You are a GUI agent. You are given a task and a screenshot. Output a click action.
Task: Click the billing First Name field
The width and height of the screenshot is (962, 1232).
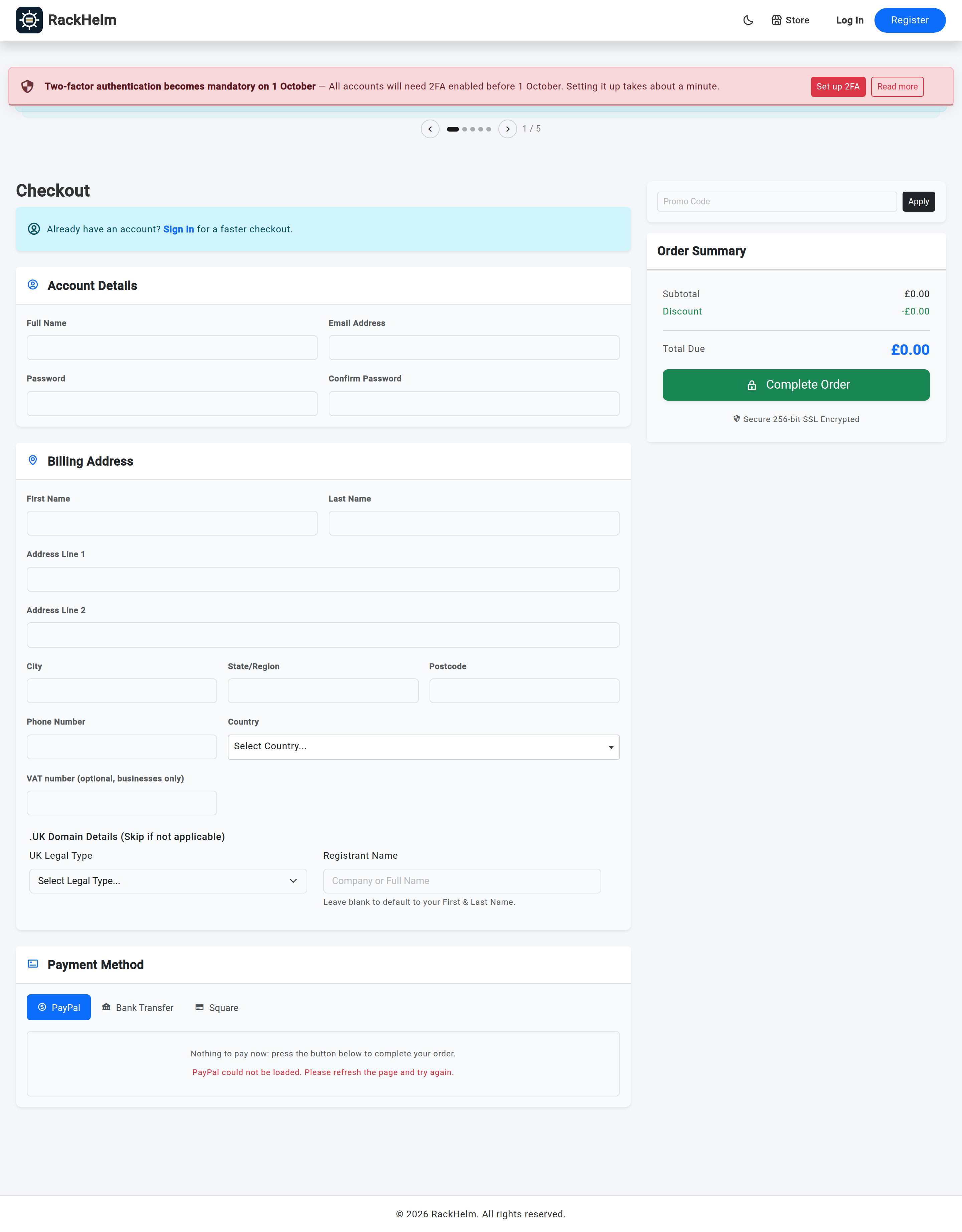(x=172, y=523)
